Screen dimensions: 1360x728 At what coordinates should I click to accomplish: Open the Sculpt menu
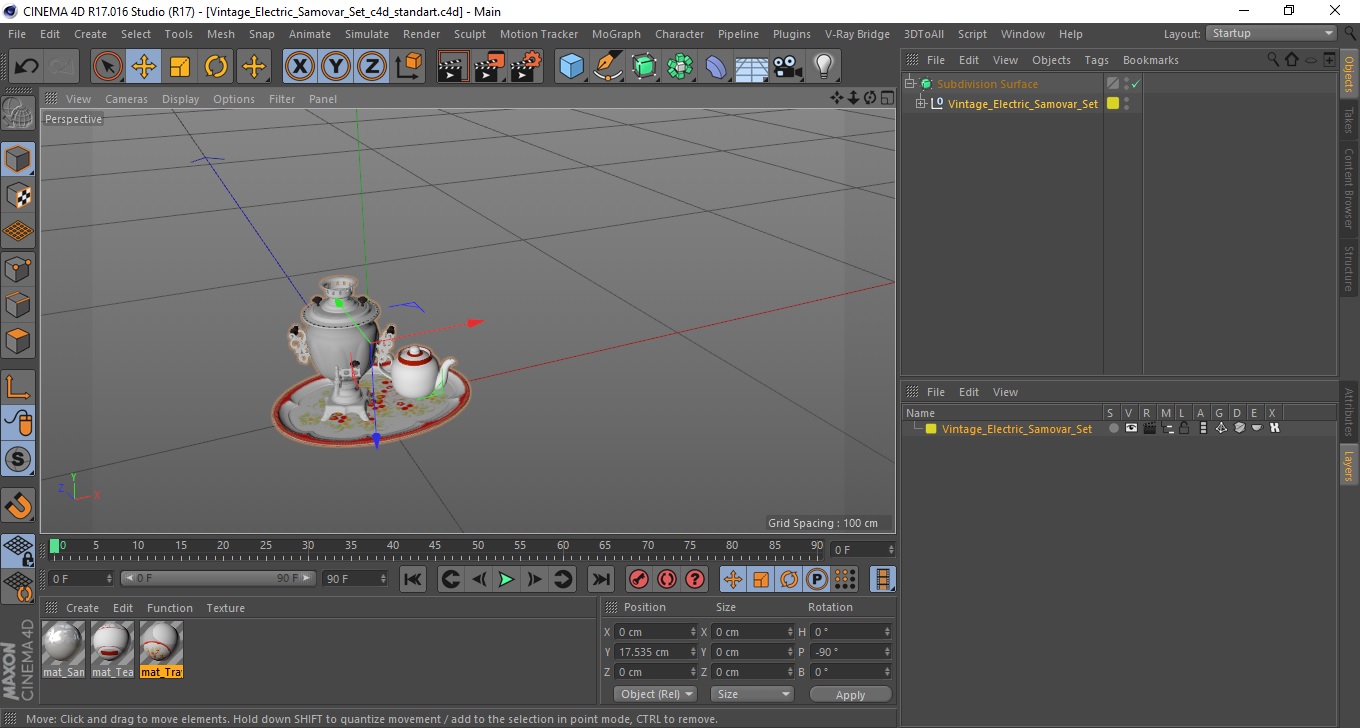(x=469, y=34)
